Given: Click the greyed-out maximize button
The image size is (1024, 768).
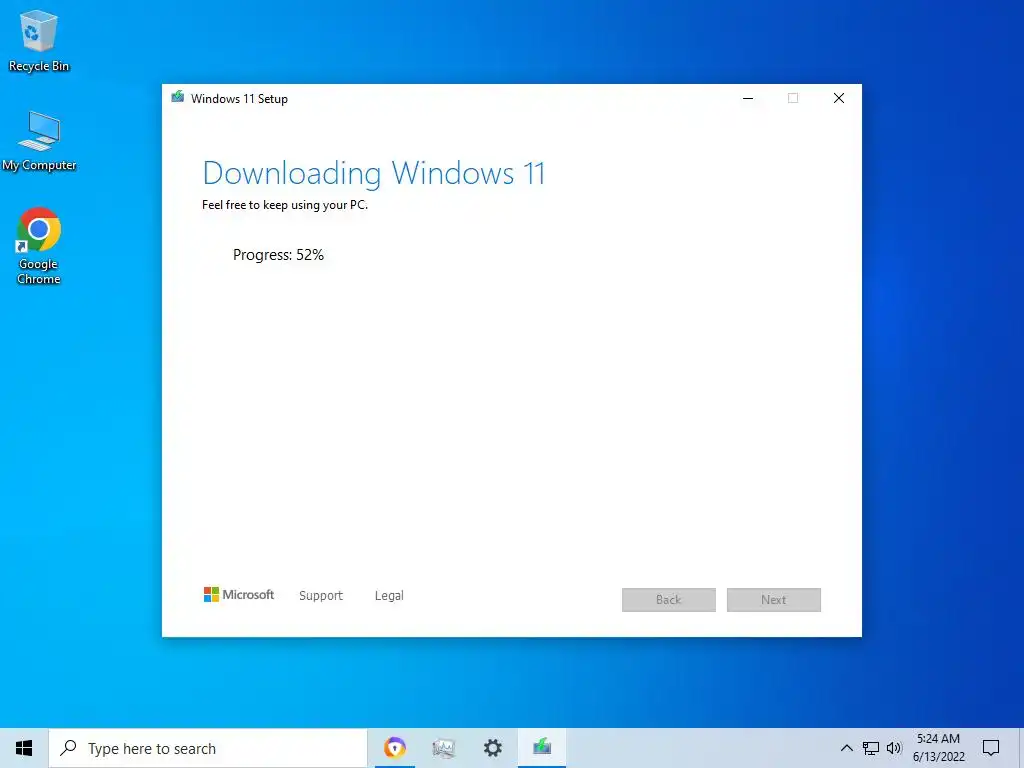Looking at the screenshot, I should click(x=793, y=99).
